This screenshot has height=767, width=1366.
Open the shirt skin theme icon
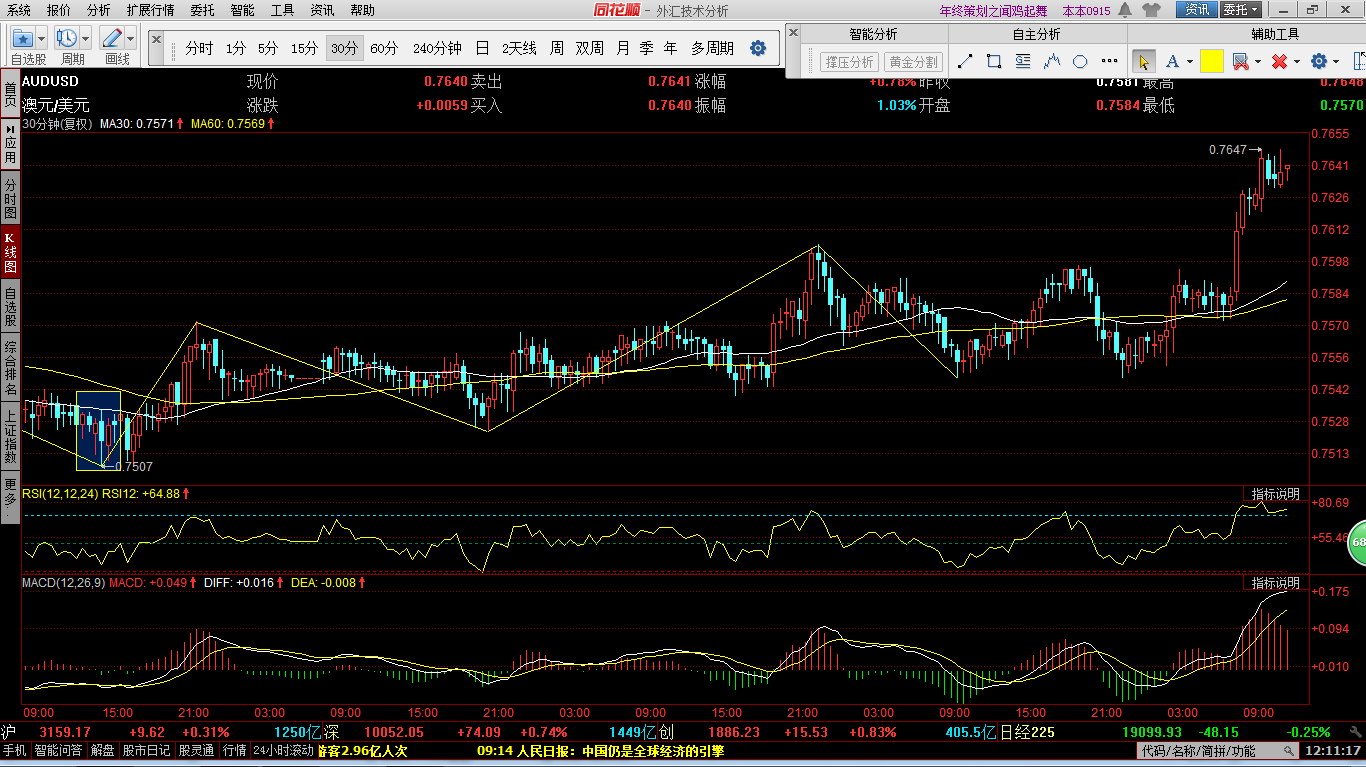[x=1152, y=10]
